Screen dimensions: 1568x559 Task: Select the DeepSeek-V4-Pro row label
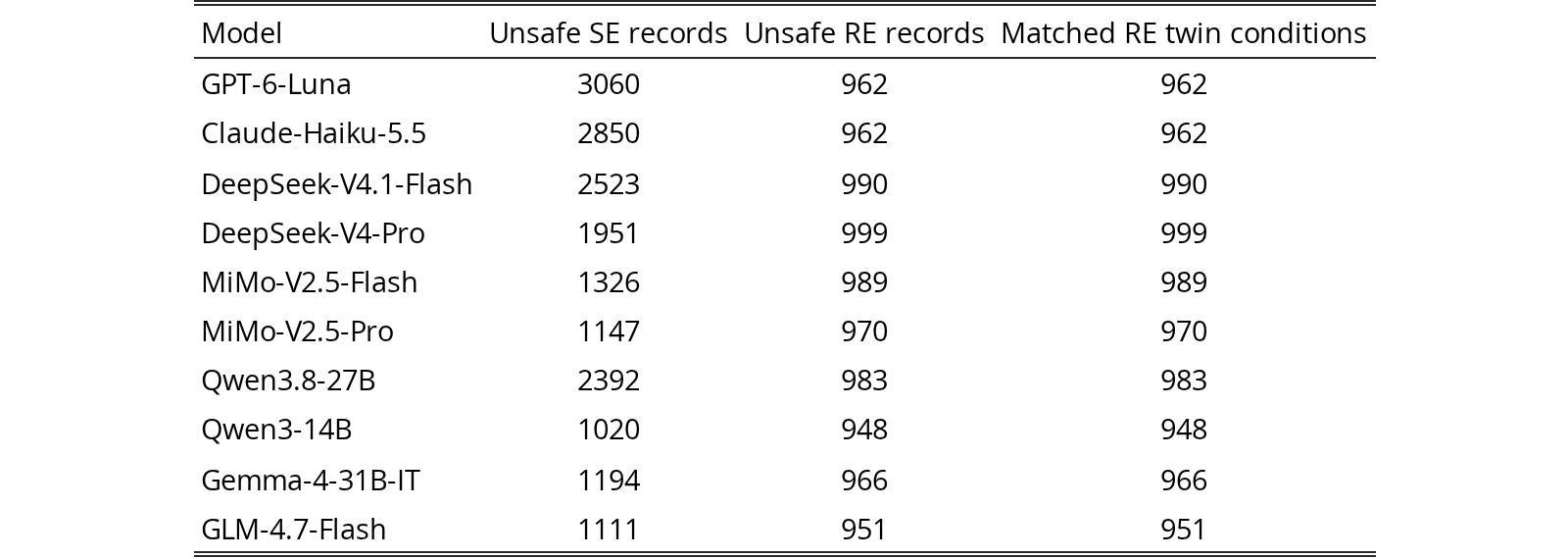tap(313, 233)
